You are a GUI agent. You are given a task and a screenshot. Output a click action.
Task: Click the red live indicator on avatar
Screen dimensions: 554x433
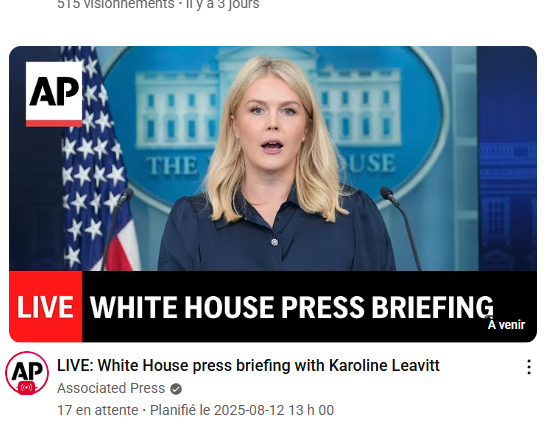[x=26, y=388]
